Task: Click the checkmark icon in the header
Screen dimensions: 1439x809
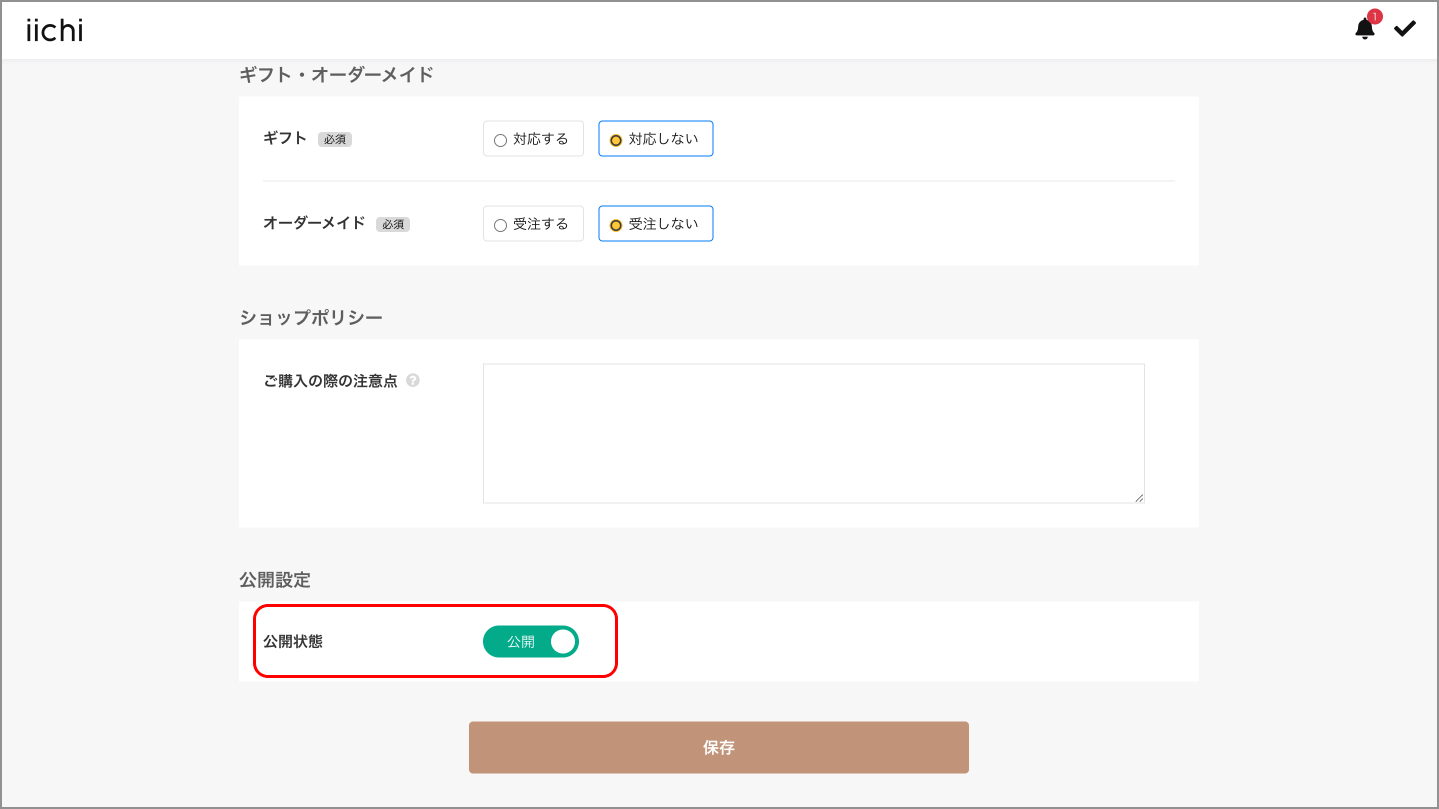Action: click(x=1405, y=29)
